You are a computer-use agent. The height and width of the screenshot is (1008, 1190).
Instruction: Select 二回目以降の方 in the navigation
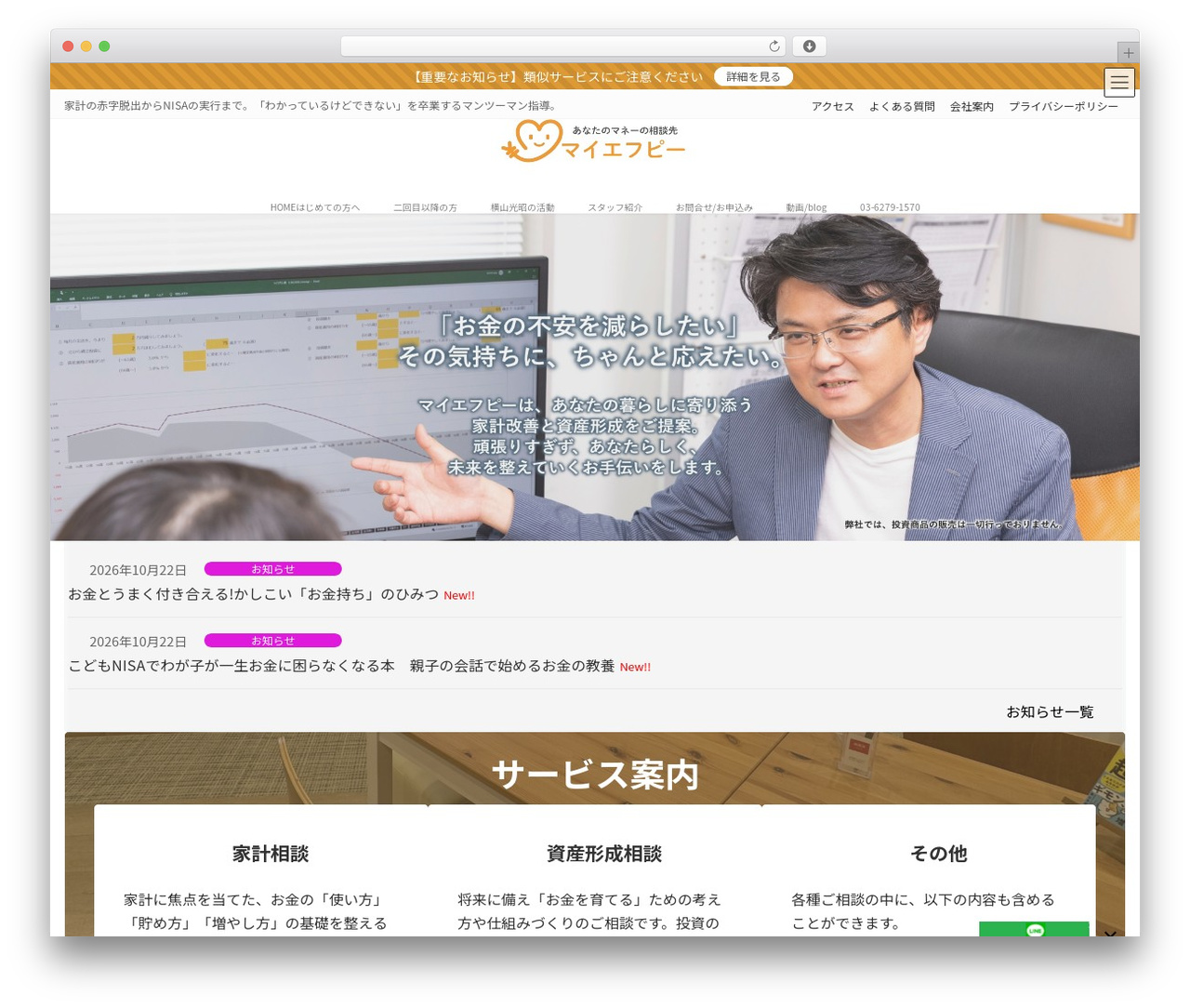425,207
